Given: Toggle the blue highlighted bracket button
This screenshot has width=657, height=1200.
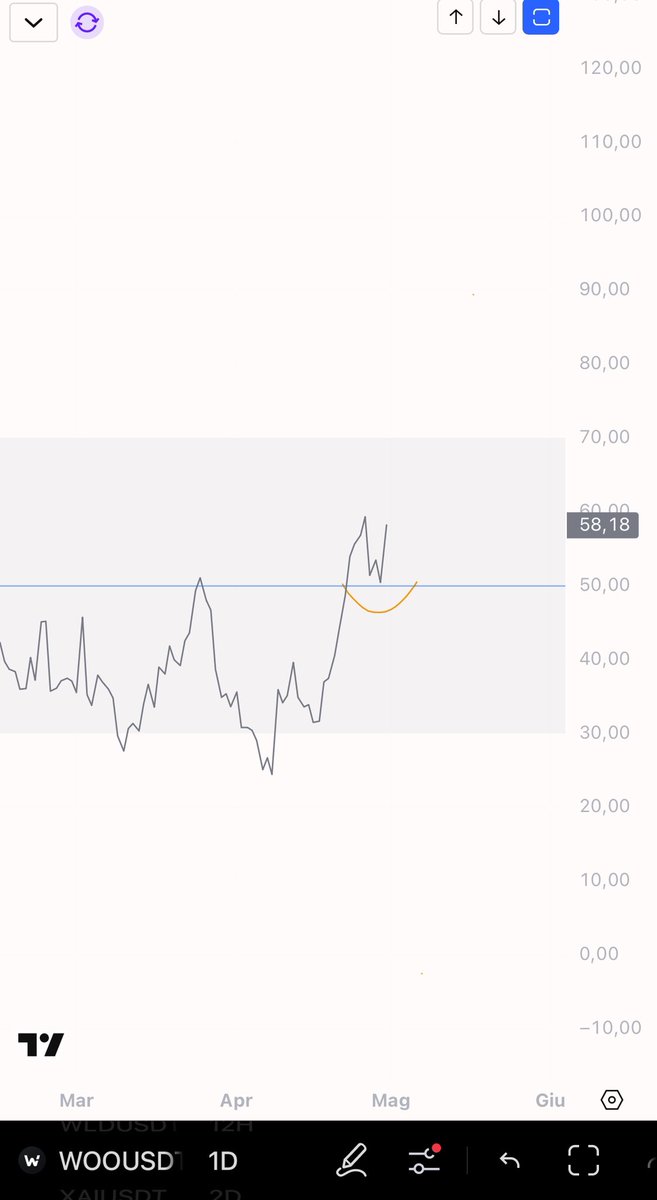Looking at the screenshot, I should tap(541, 17).
